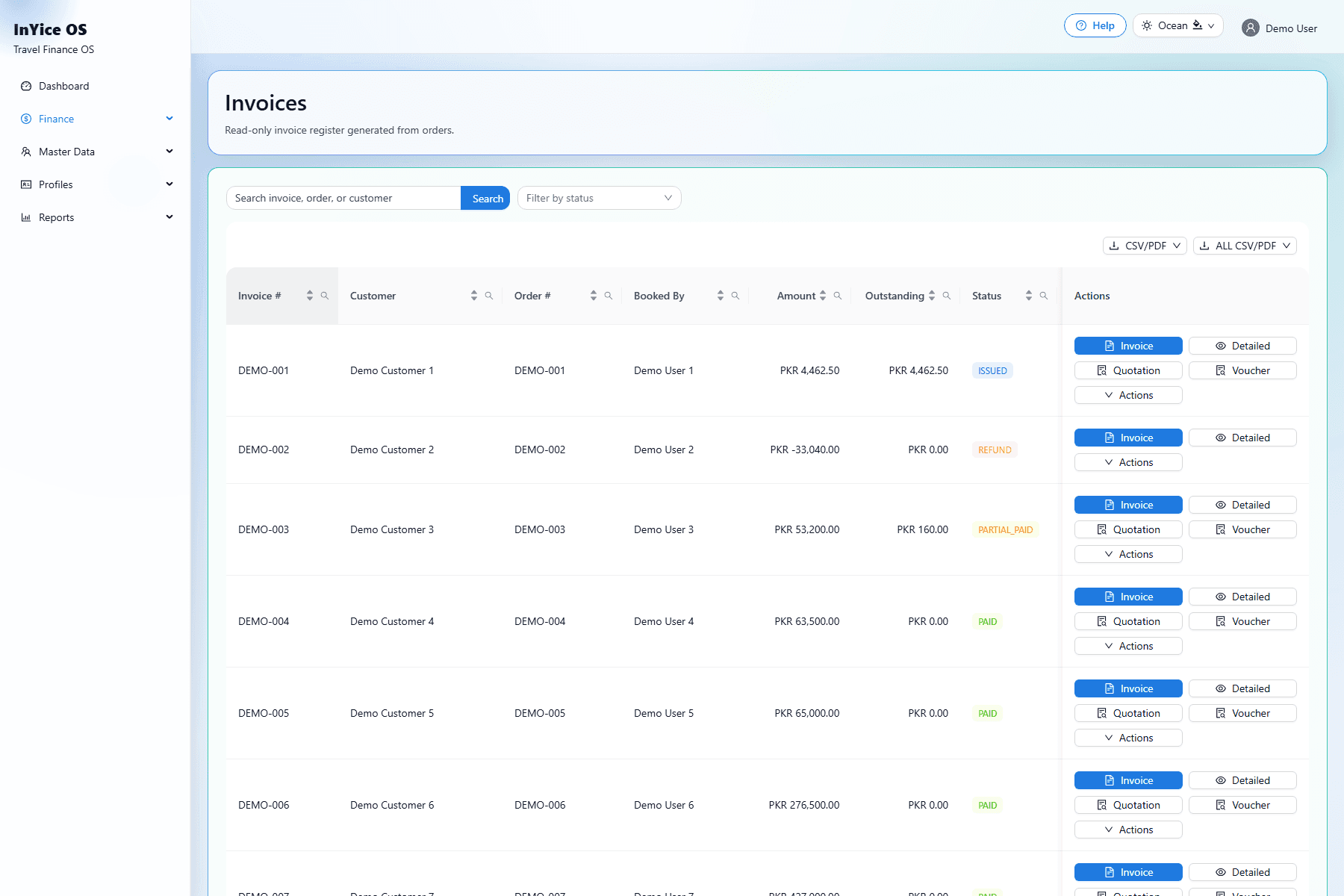Click Outstanding column search icon
The image size is (1344, 896).
click(947, 296)
